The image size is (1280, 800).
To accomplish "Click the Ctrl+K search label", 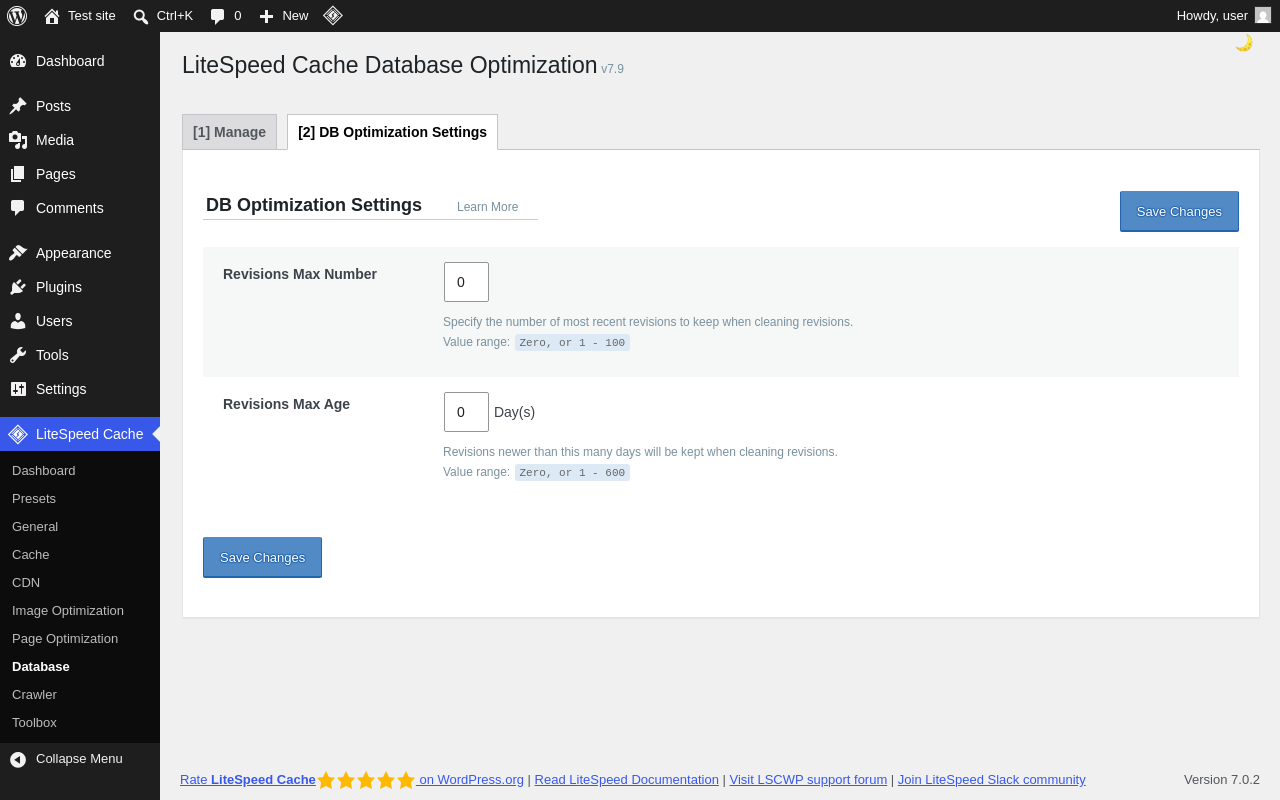I will pyautogui.click(x=175, y=16).
